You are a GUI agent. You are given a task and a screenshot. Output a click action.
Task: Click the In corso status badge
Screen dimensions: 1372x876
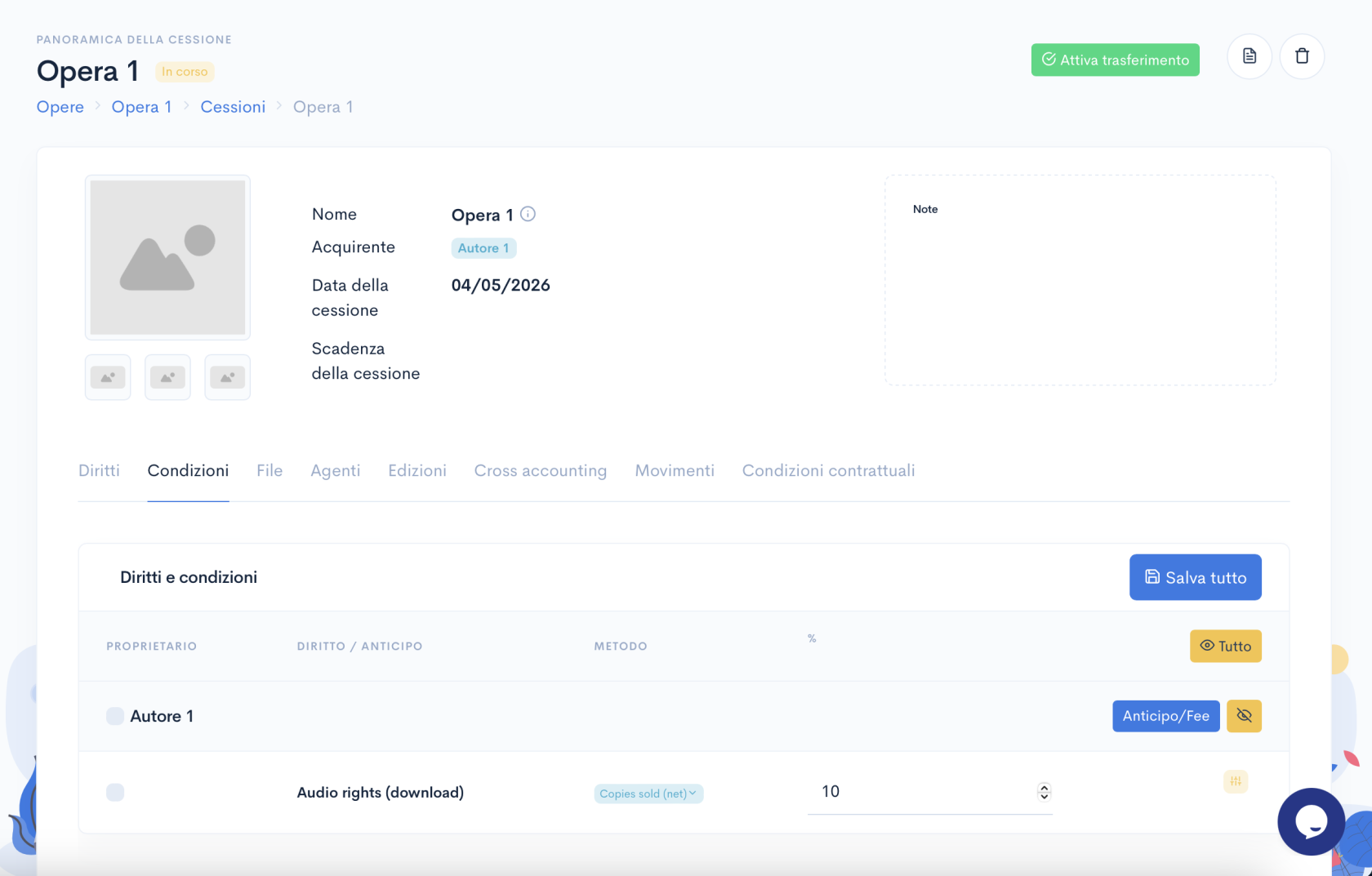[x=185, y=72]
